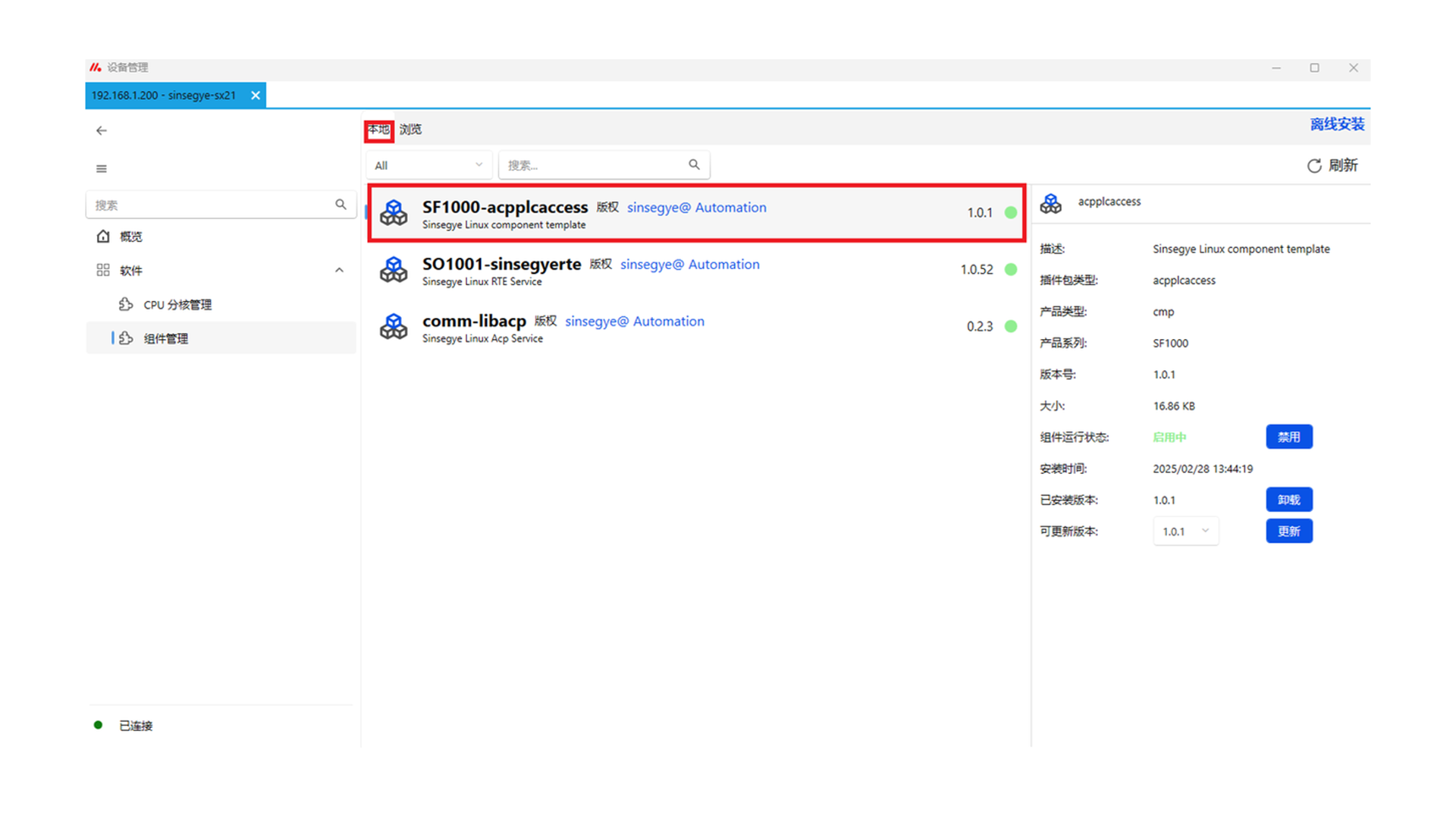Click the component list search magnifier icon
Viewport: 1456px width, 819px height.
point(694,165)
